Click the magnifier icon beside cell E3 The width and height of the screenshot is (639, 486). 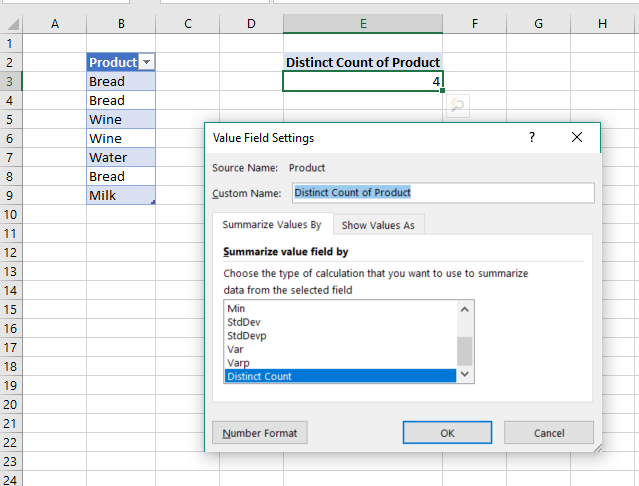point(457,105)
